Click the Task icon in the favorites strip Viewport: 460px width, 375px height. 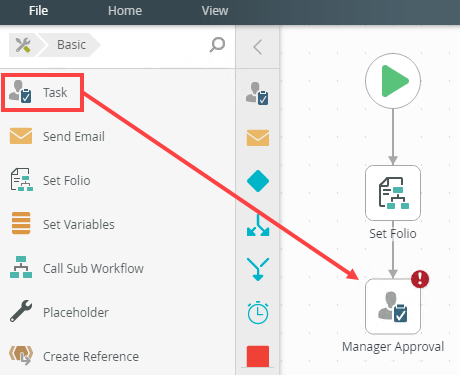[x=258, y=94]
